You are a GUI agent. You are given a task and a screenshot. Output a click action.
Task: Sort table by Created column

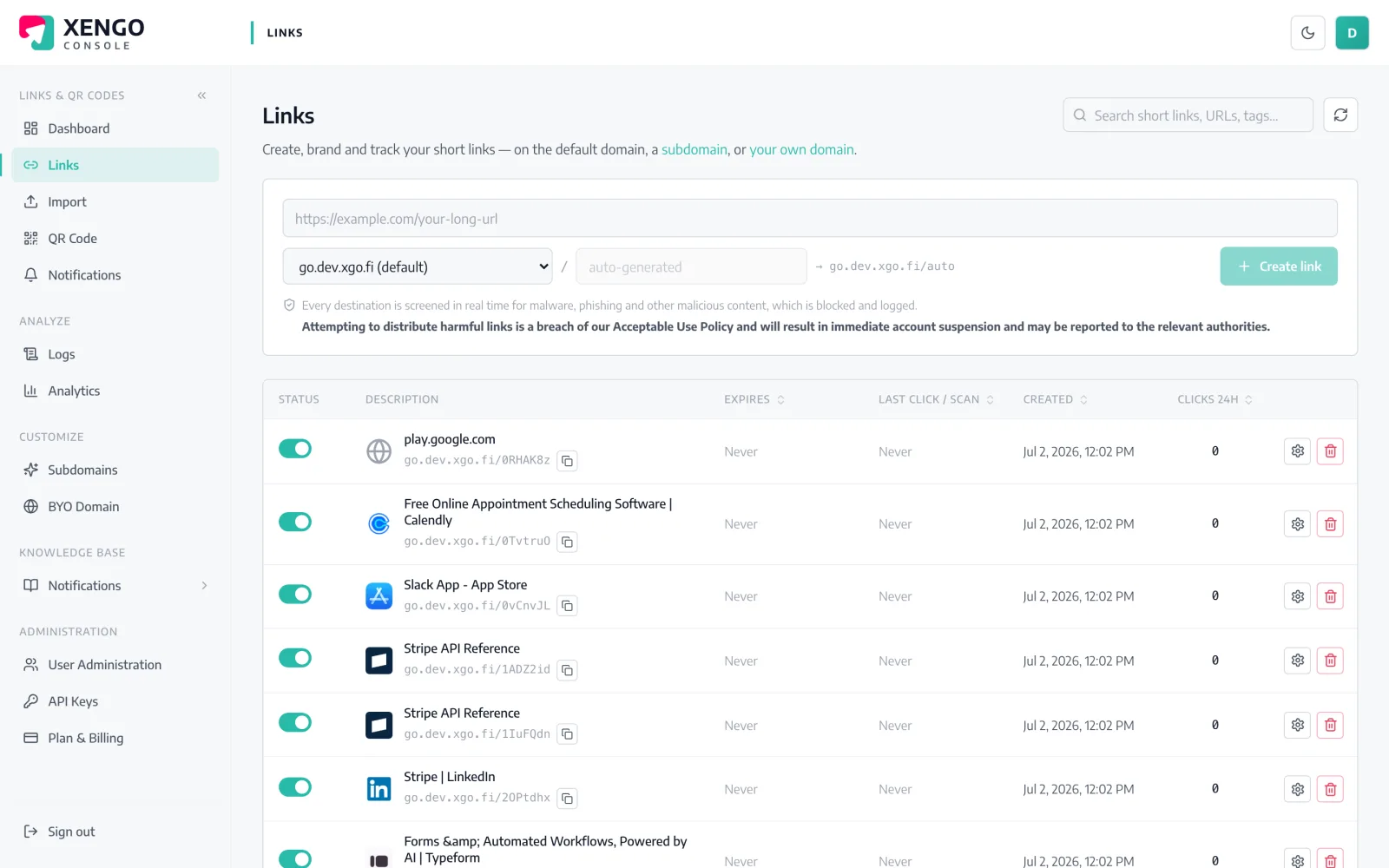pos(1055,399)
